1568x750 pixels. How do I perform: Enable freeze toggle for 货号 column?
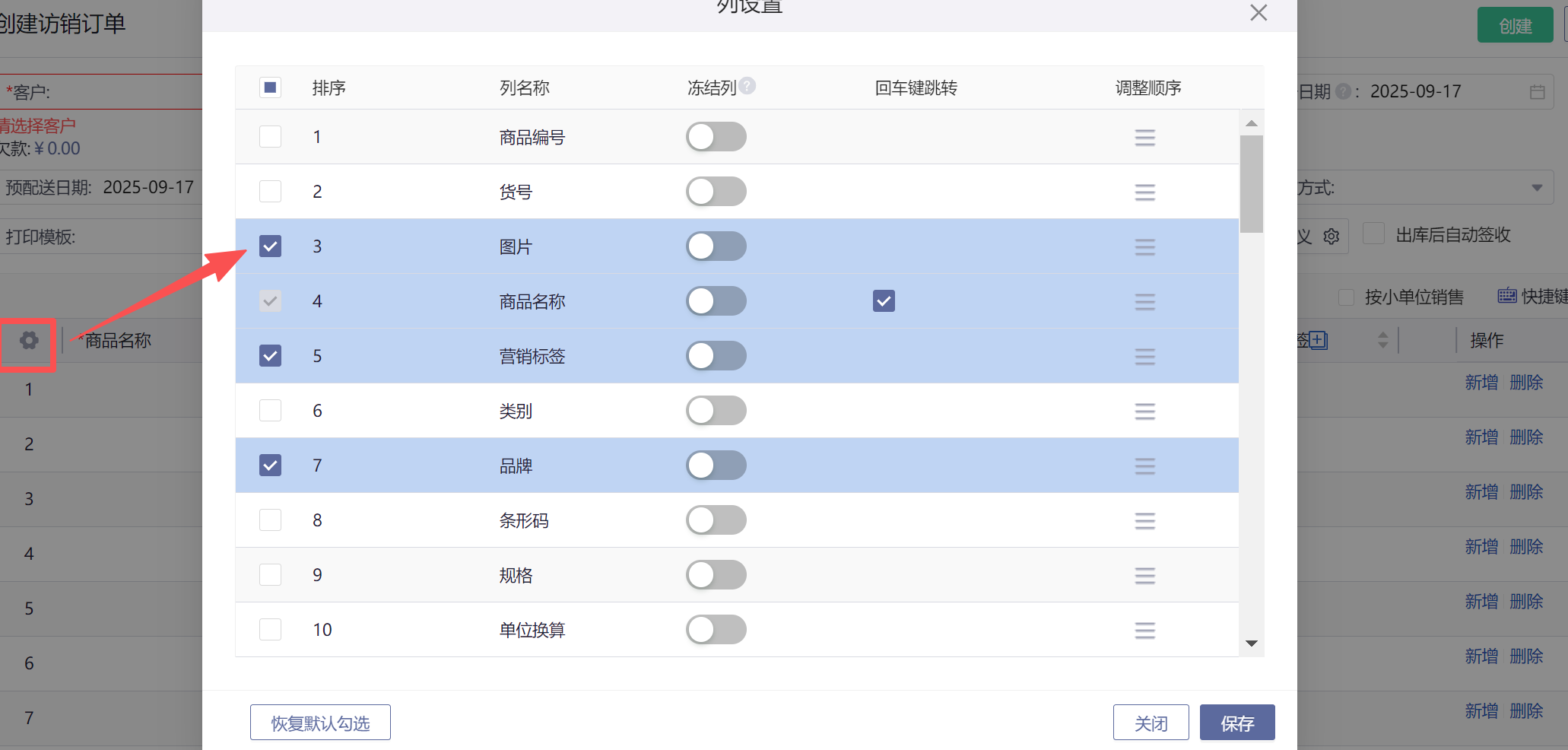pyautogui.click(x=716, y=192)
